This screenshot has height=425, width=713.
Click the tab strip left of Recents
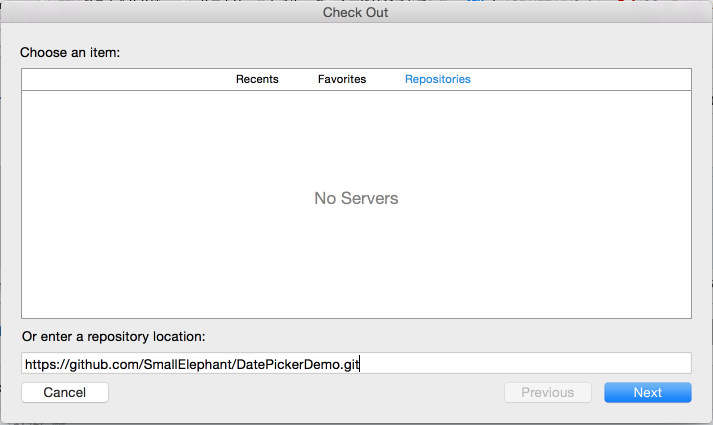point(120,79)
